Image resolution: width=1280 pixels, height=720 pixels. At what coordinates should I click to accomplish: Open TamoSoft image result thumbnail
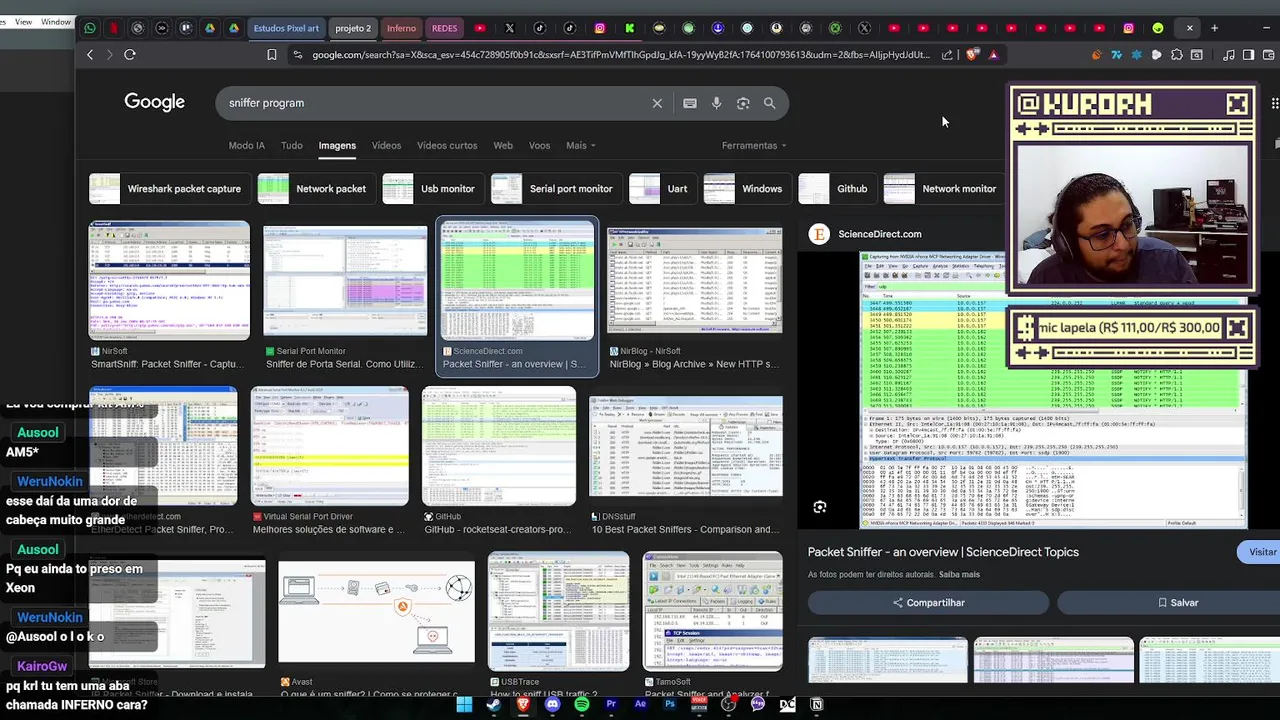coord(712,611)
